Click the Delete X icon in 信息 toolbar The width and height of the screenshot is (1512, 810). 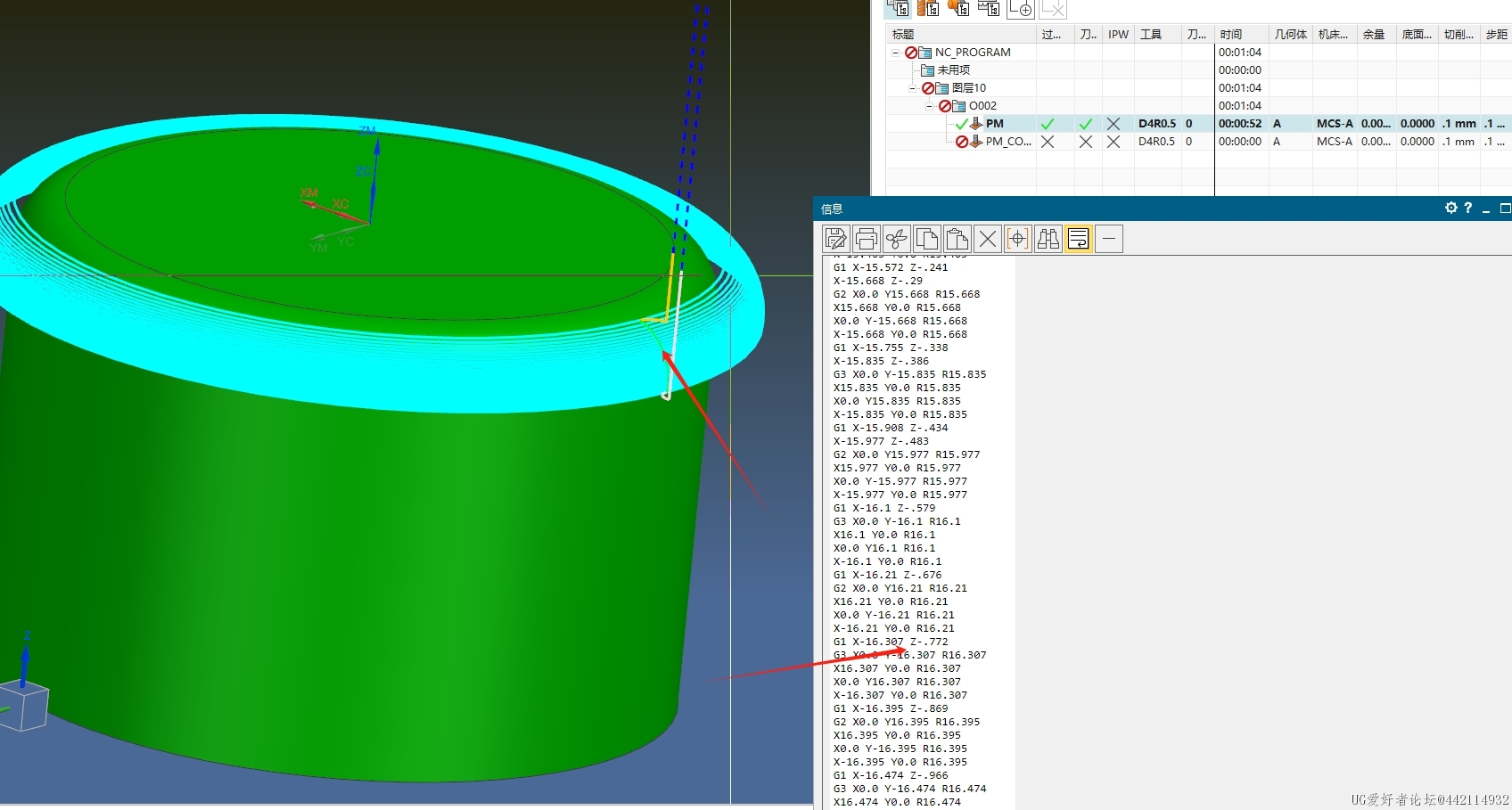[x=988, y=239]
